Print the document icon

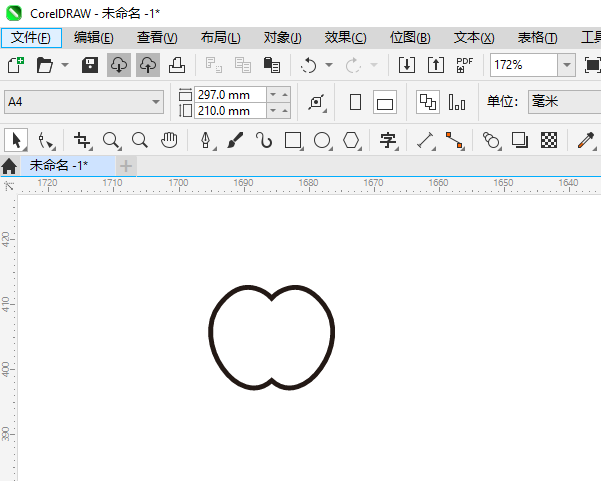pos(177,65)
